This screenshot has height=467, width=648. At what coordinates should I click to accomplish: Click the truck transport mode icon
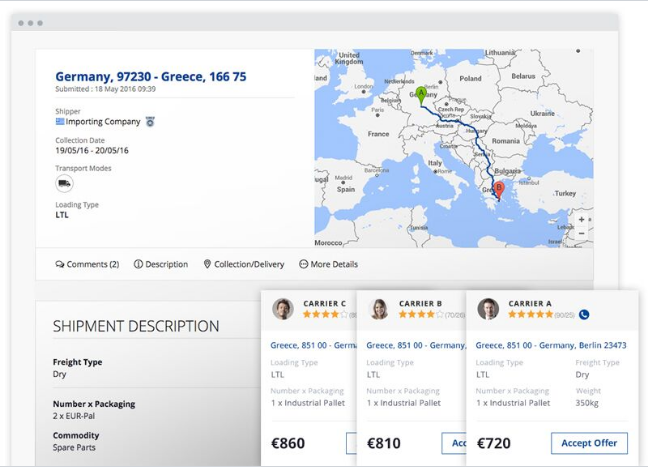(64, 184)
